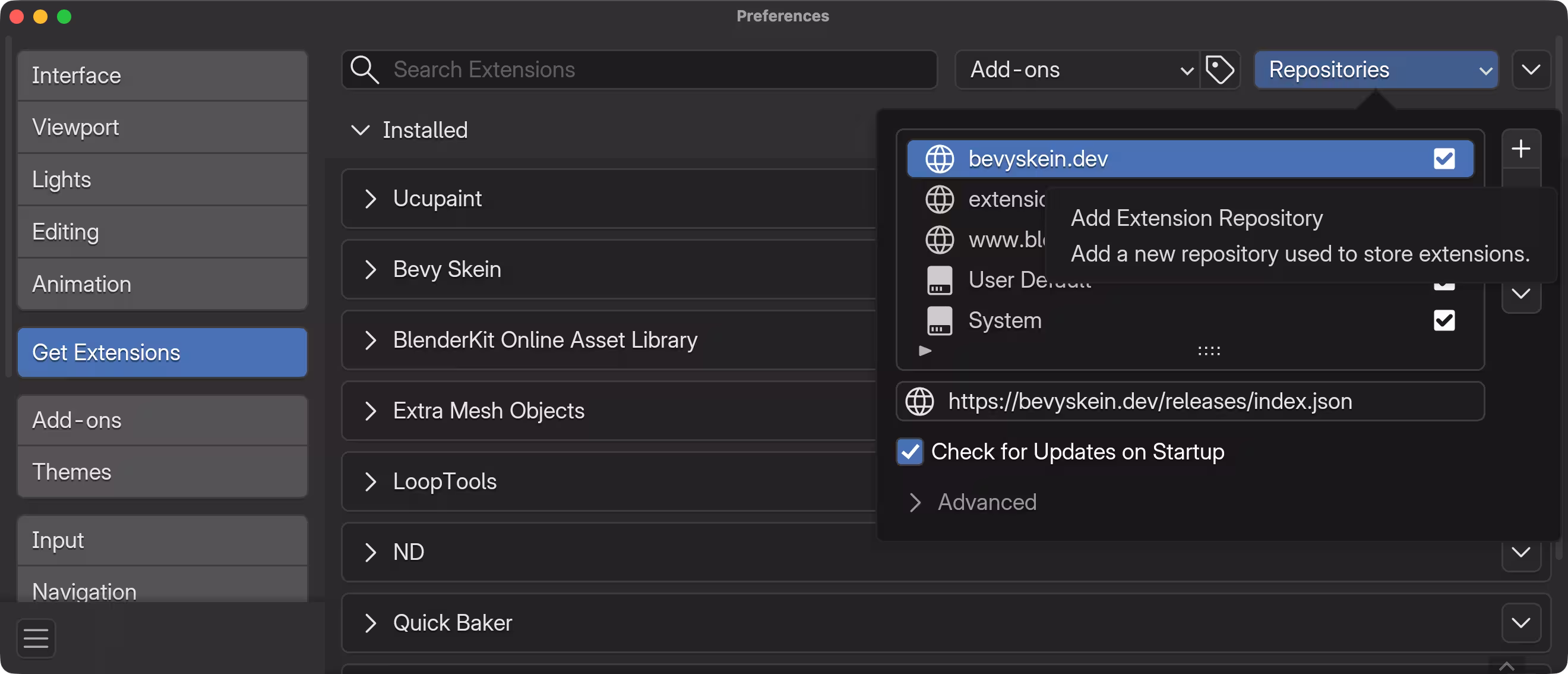Click the globe icon beside bevyskein.dev

click(939, 158)
